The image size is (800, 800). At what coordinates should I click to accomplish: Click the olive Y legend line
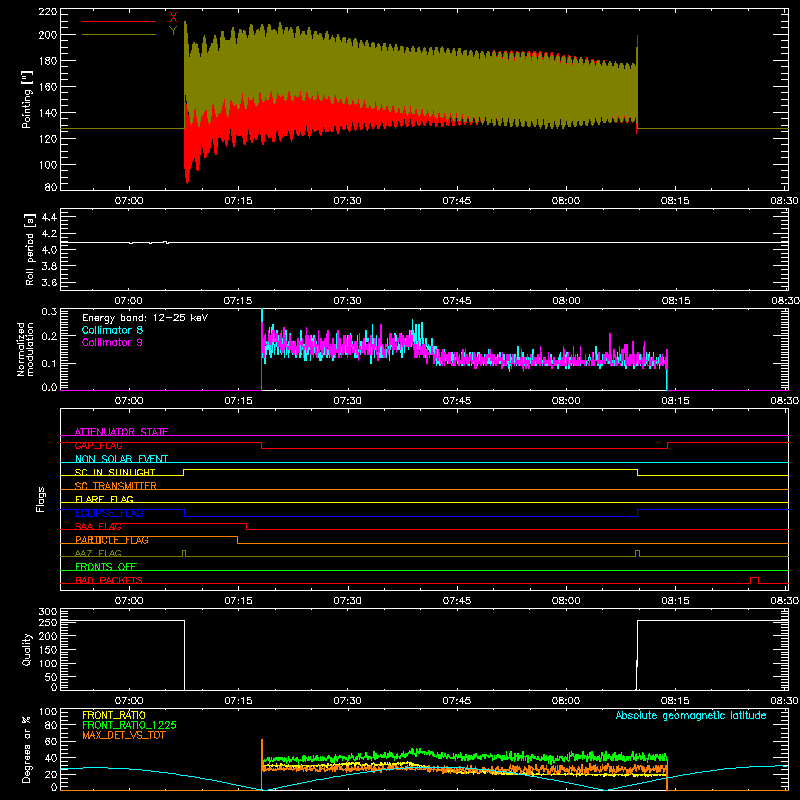pyautogui.click(x=119, y=34)
